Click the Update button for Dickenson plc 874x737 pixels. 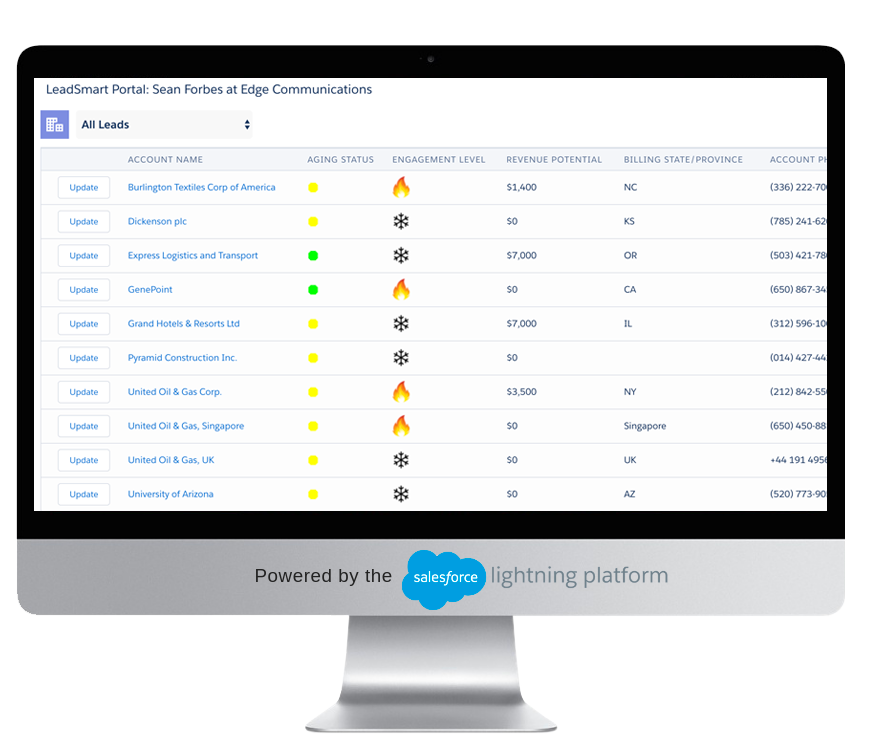(84, 221)
